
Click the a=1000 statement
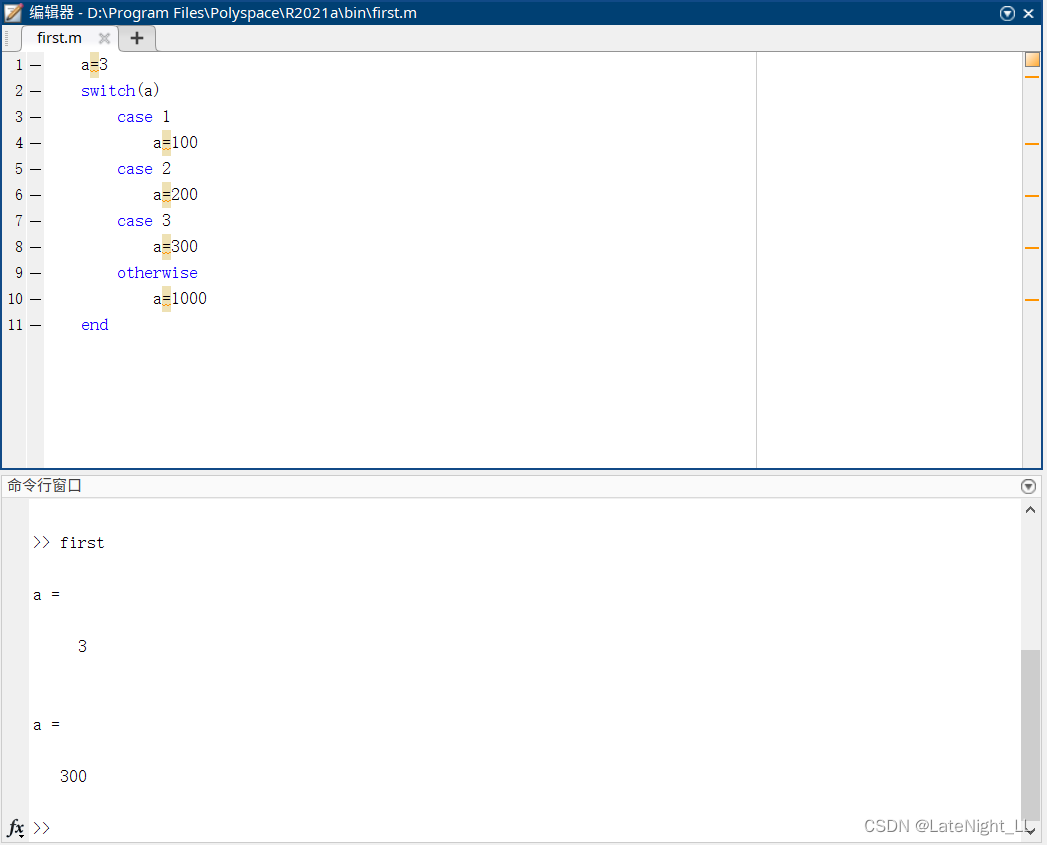[180, 299]
